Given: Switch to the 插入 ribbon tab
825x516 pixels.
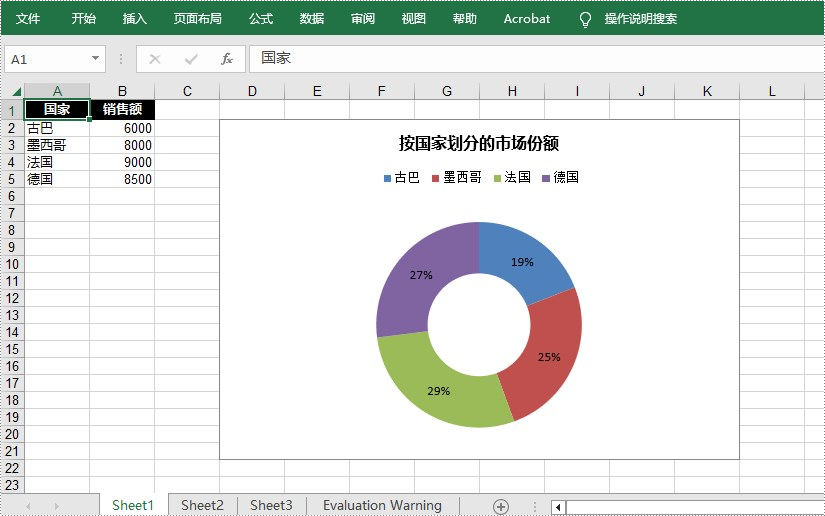Looking at the screenshot, I should [135, 19].
